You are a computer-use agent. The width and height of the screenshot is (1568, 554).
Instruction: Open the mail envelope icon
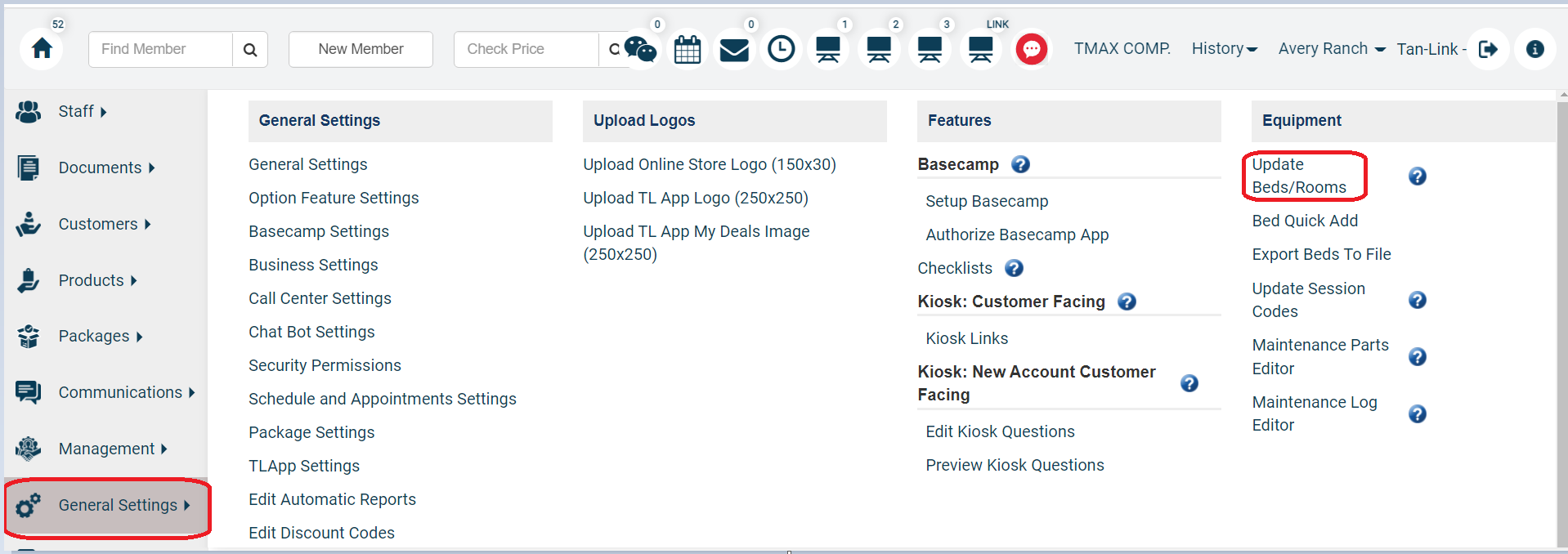[x=734, y=50]
